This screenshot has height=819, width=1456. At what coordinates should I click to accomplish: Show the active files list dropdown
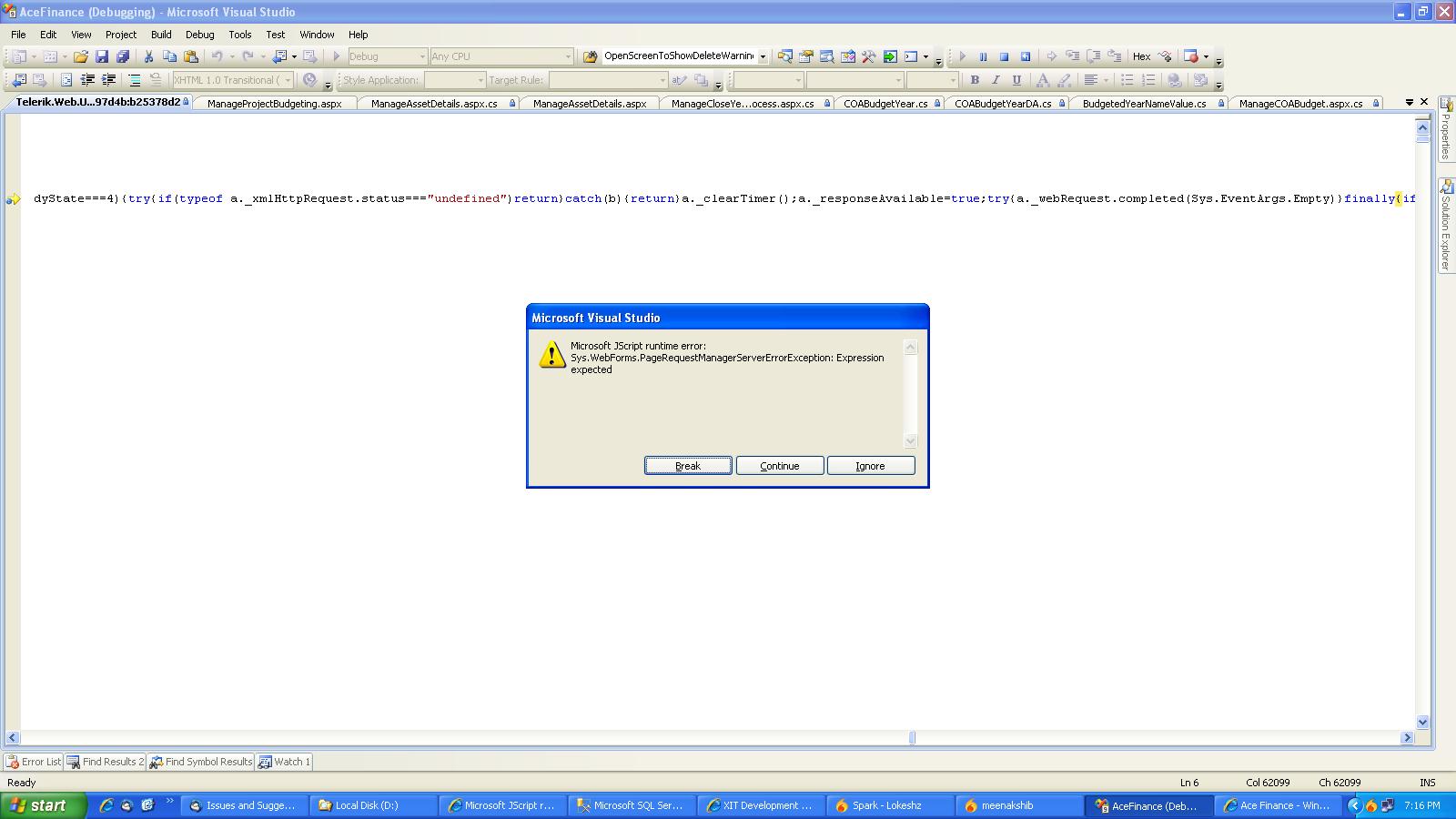click(x=1409, y=102)
